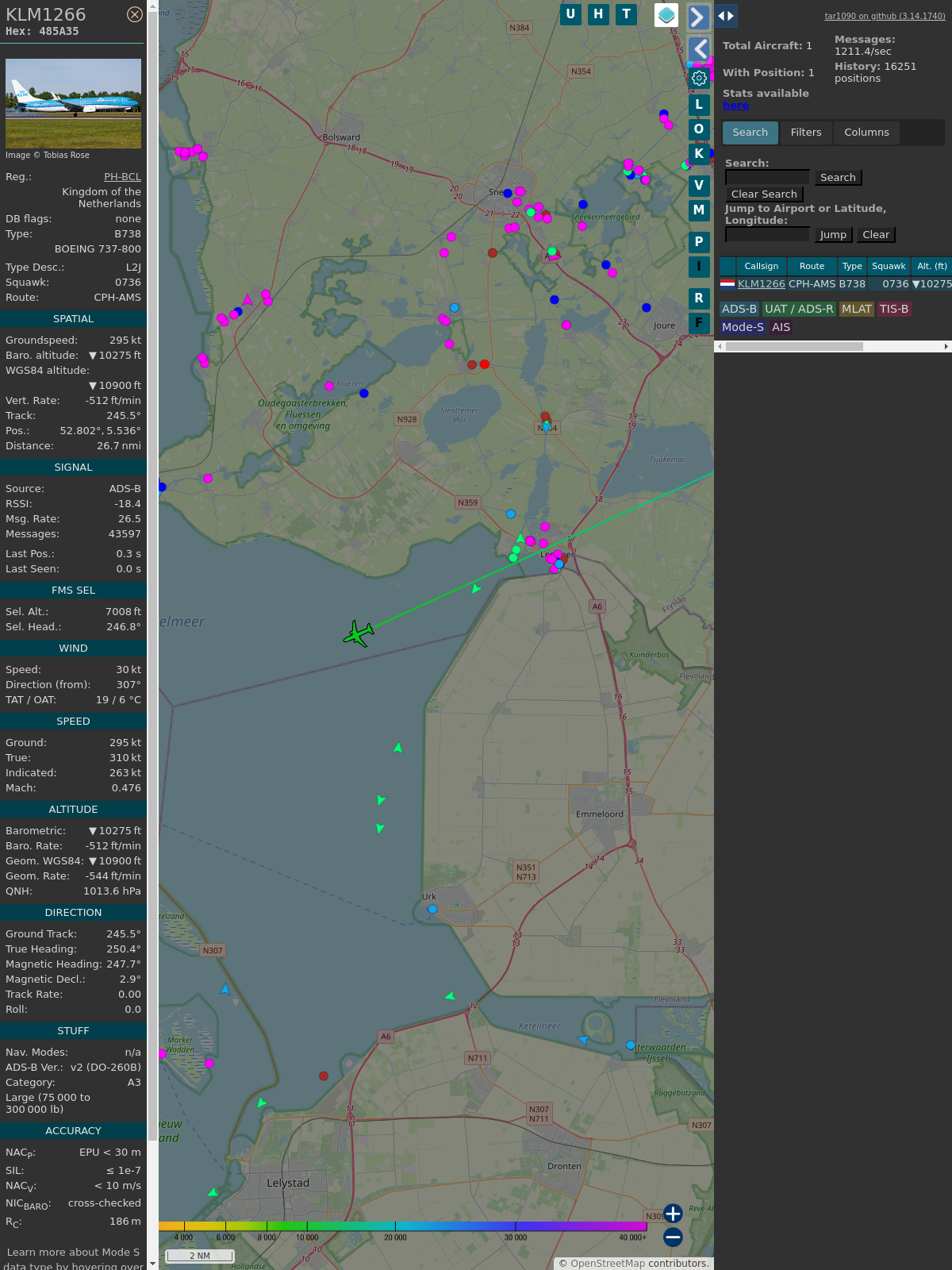Screen dimensions: 952x1270
Task: Open the stats 'here' link
Action: click(735, 106)
